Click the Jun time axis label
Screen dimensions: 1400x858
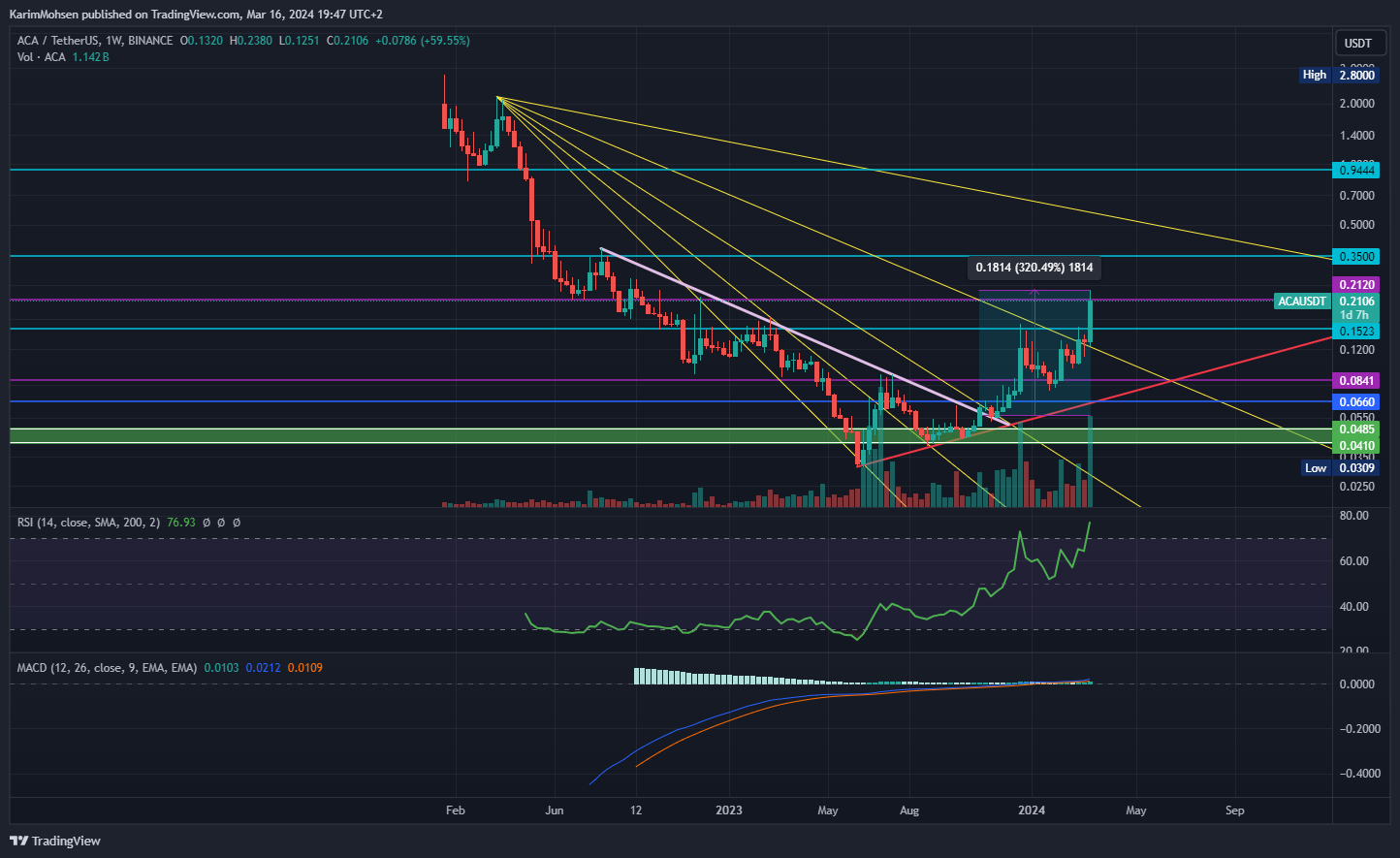pyautogui.click(x=555, y=810)
